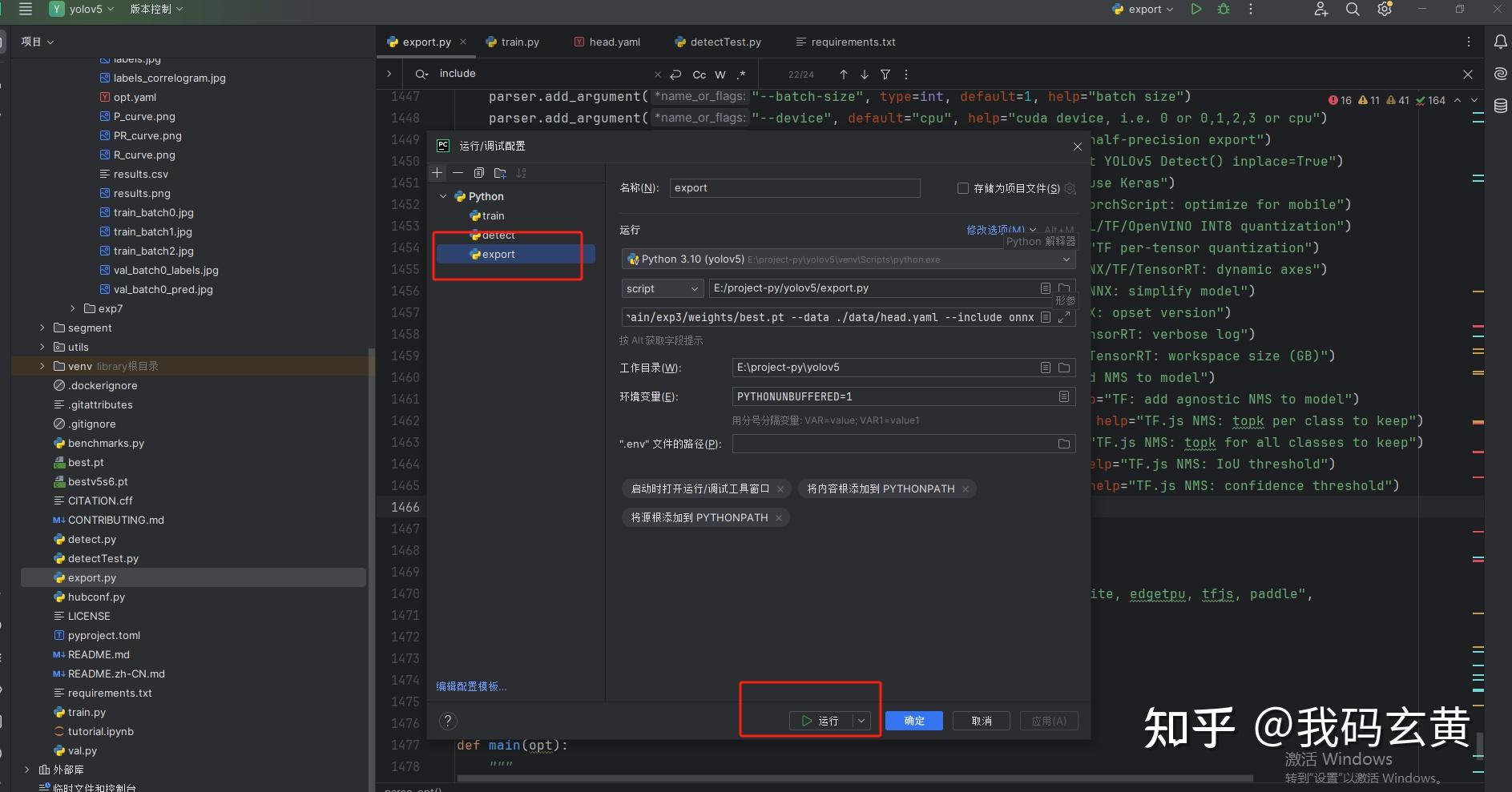The image size is (1512, 792).
Task: Click the Run button in dialog
Action: (821, 721)
